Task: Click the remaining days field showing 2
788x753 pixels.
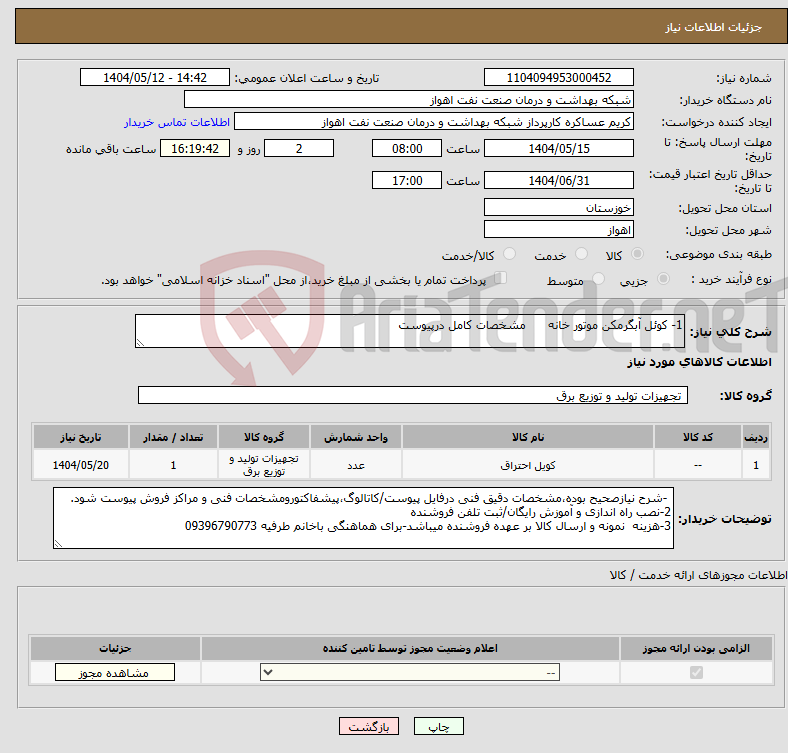Action: tap(299, 148)
